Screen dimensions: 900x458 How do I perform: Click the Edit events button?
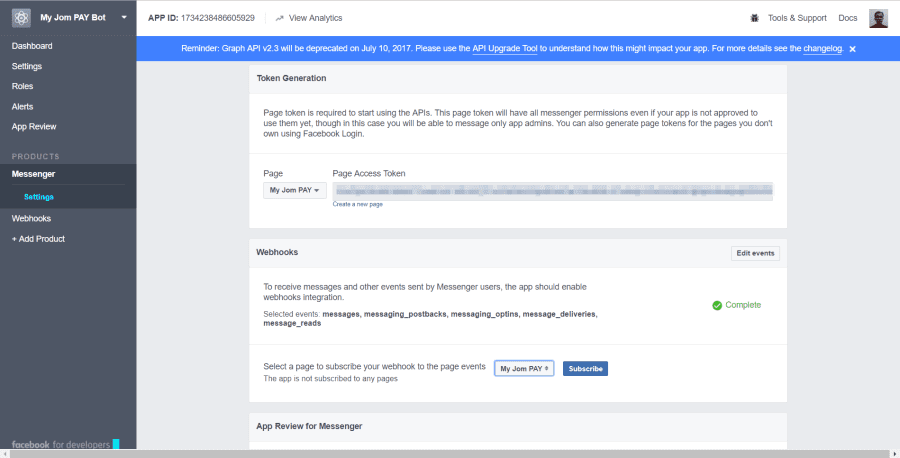[x=755, y=253]
